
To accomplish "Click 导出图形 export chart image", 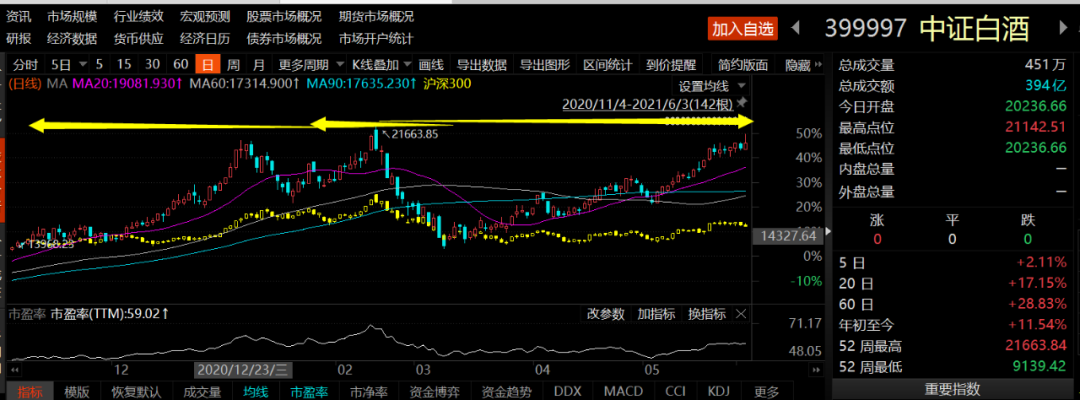I will click(x=545, y=65).
